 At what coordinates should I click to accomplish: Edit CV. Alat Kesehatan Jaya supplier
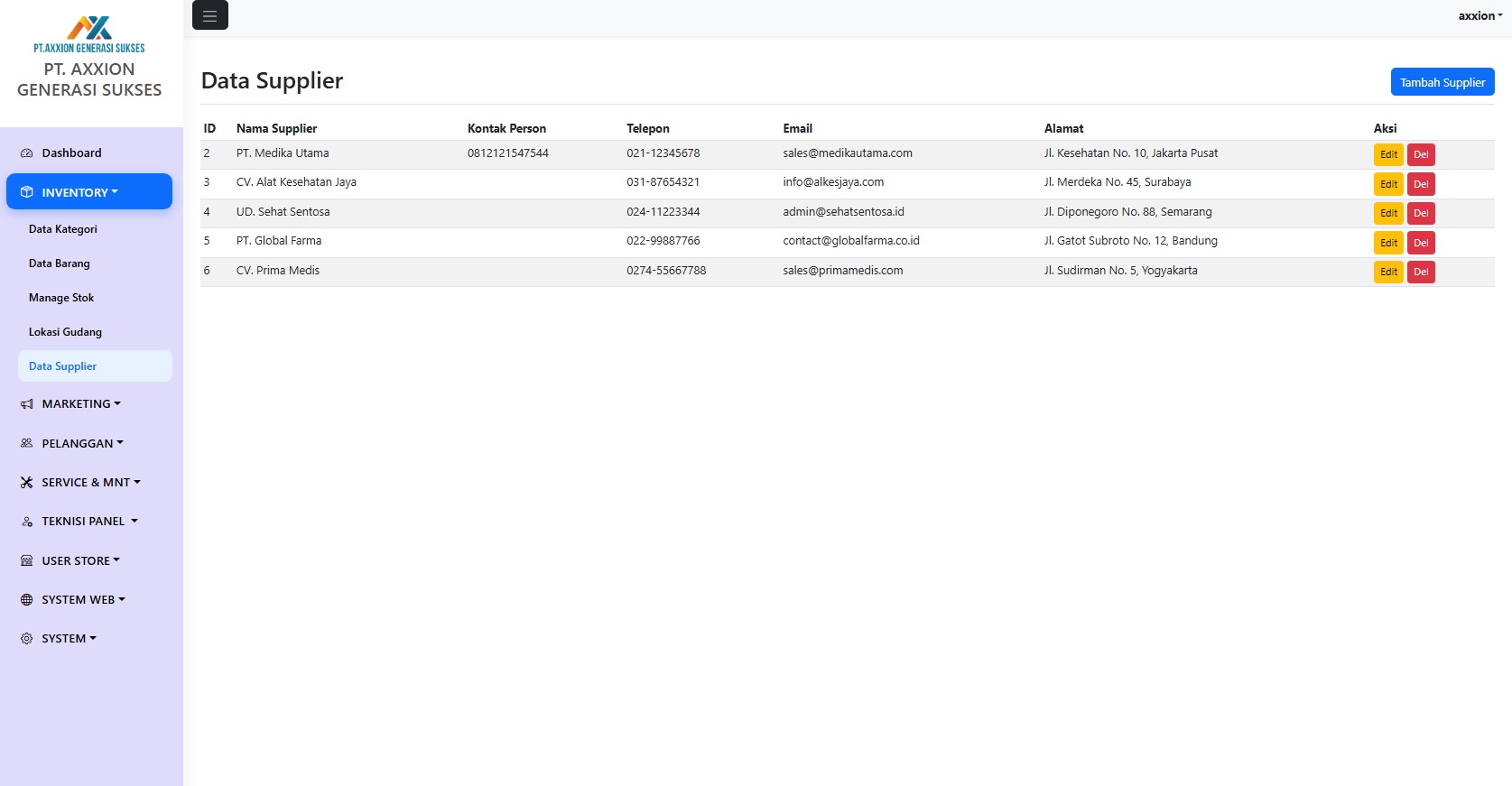pyautogui.click(x=1388, y=184)
